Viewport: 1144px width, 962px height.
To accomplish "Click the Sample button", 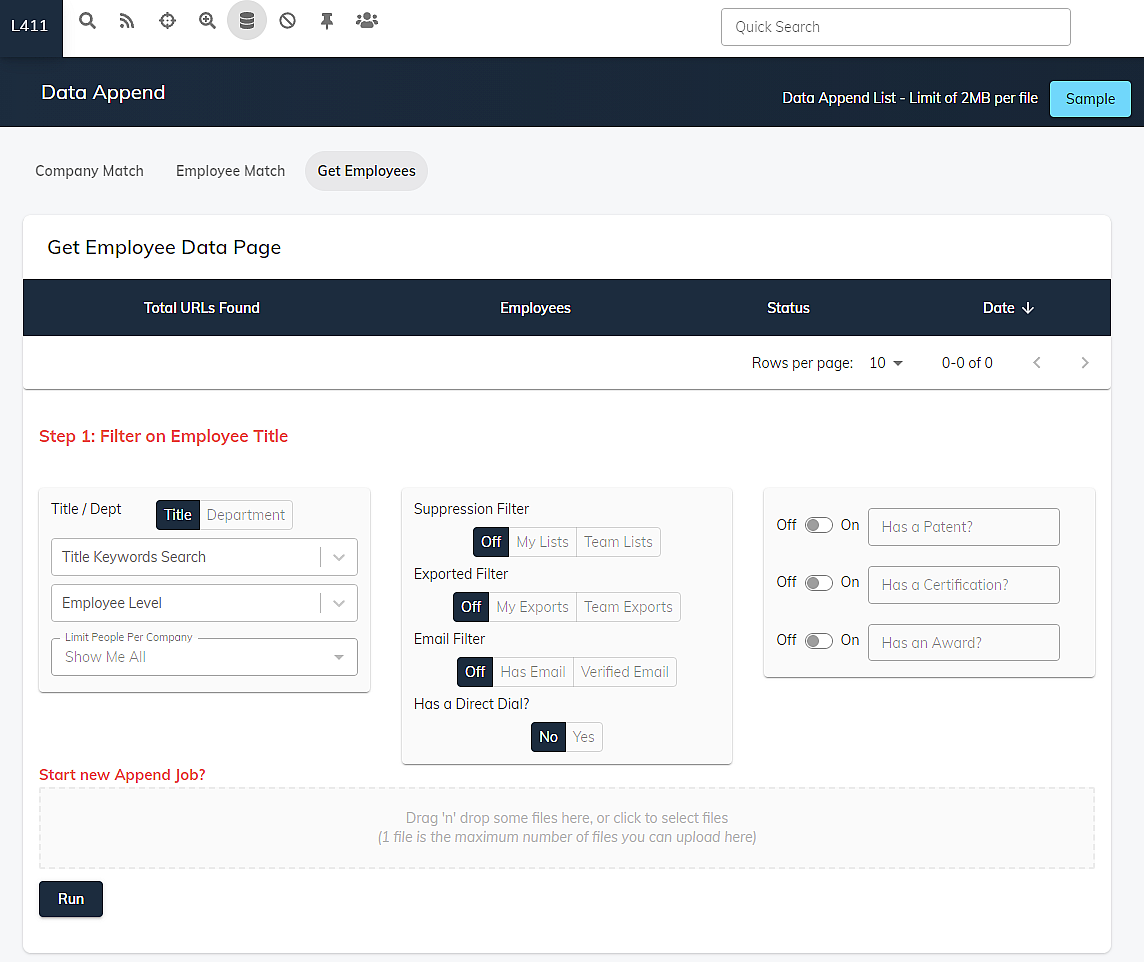I will pos(1090,99).
